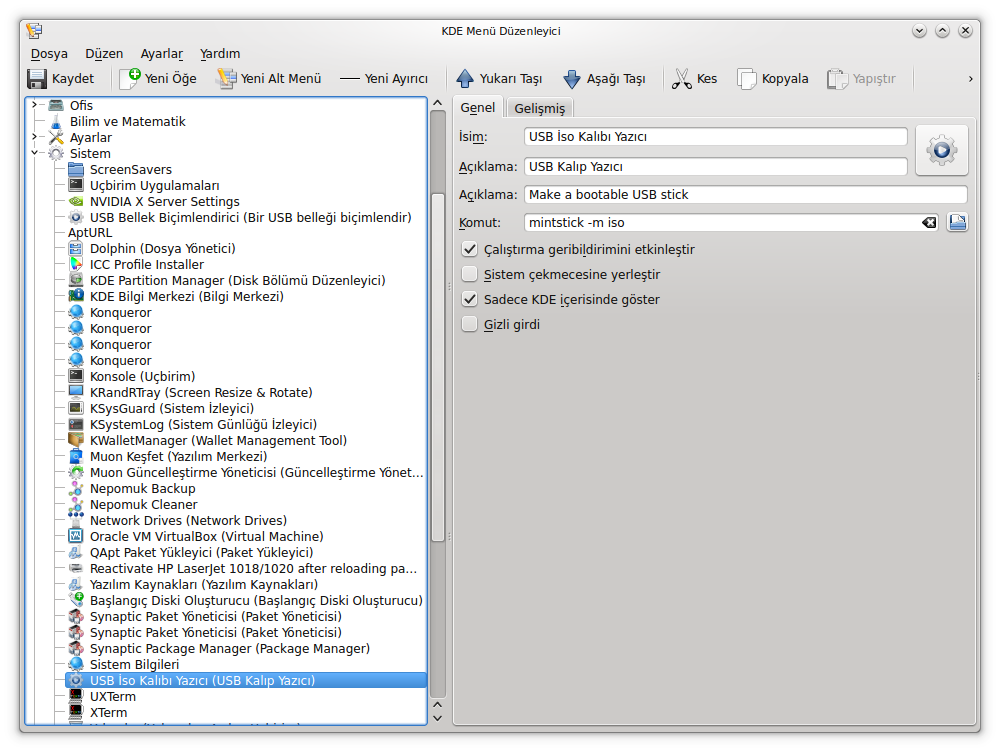Select Sistem Bilgileri entry

134,665
